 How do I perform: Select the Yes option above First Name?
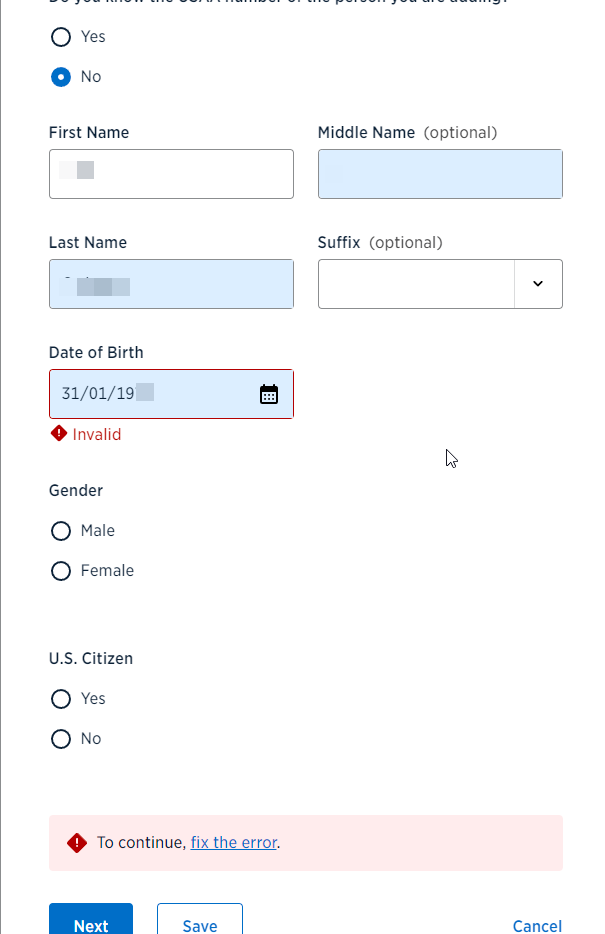61,37
